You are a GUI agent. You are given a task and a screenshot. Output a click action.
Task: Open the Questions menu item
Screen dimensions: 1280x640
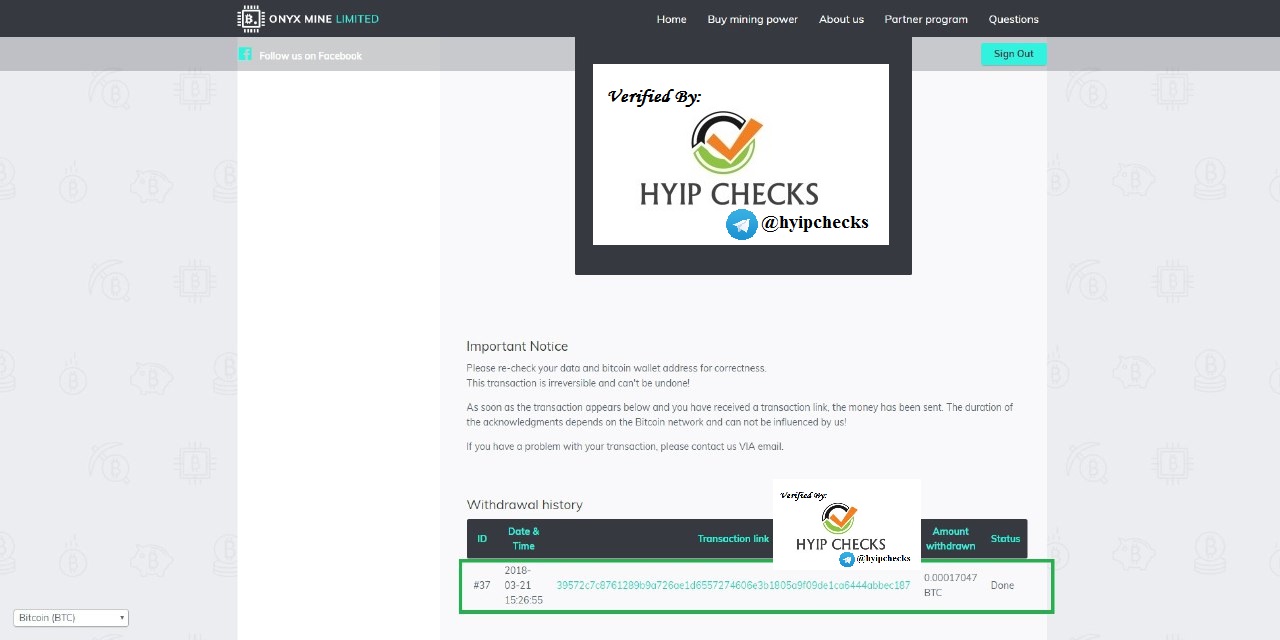1013,19
